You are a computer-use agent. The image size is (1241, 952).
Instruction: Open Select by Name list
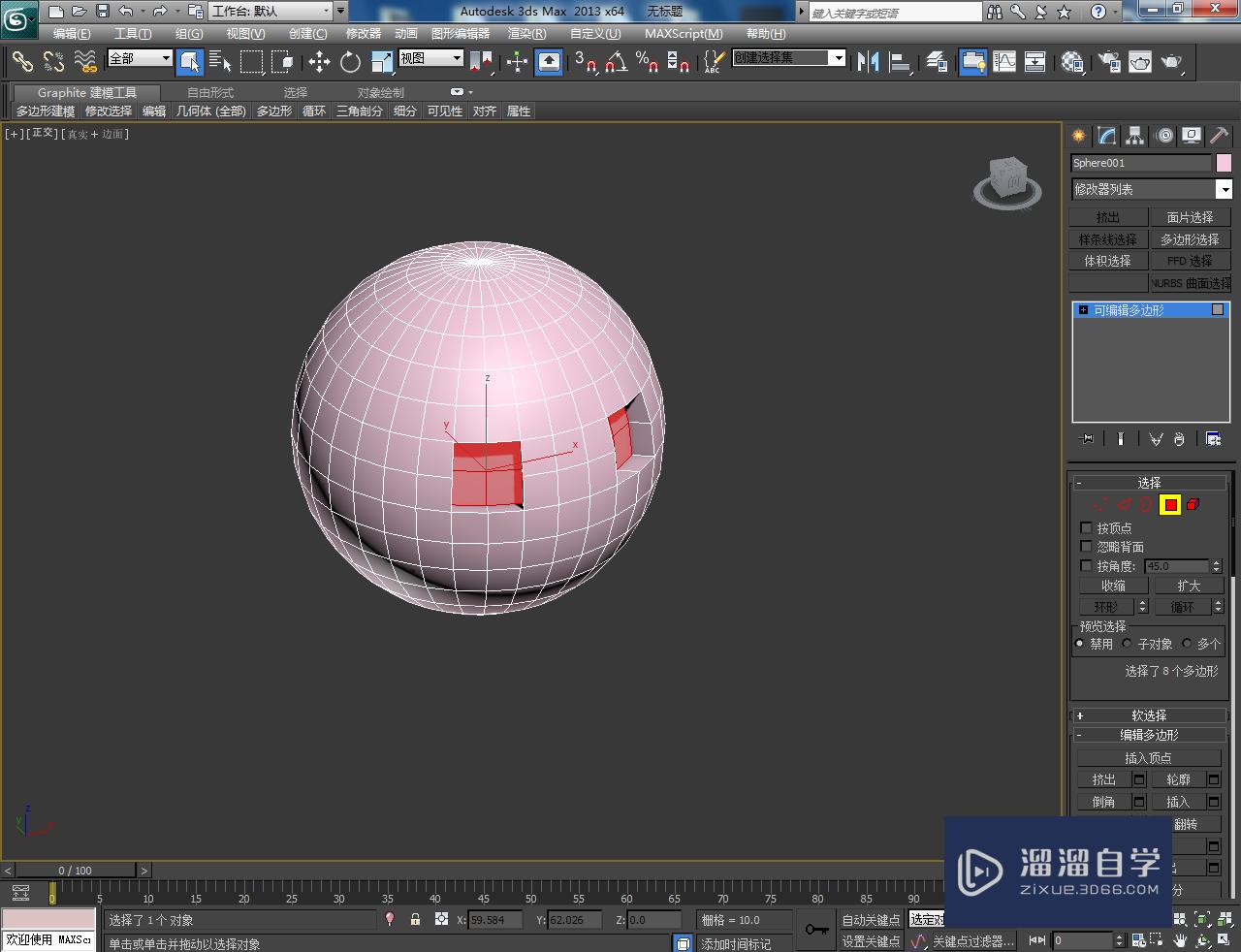220,62
